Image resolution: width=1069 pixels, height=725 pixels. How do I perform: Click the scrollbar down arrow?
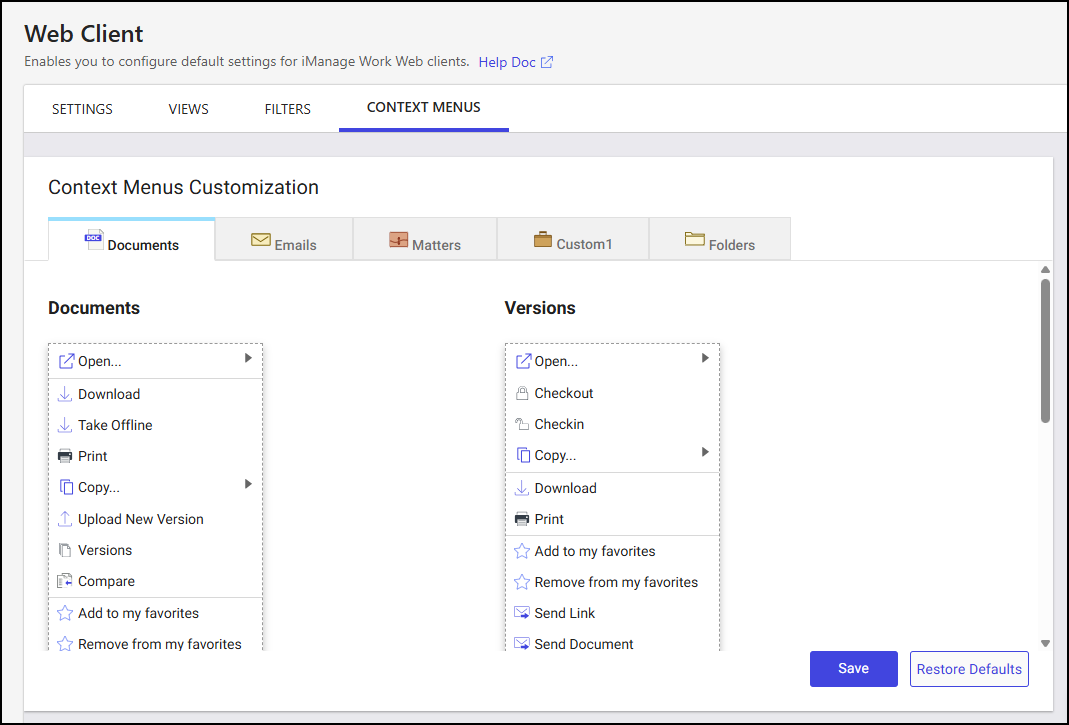click(1045, 643)
